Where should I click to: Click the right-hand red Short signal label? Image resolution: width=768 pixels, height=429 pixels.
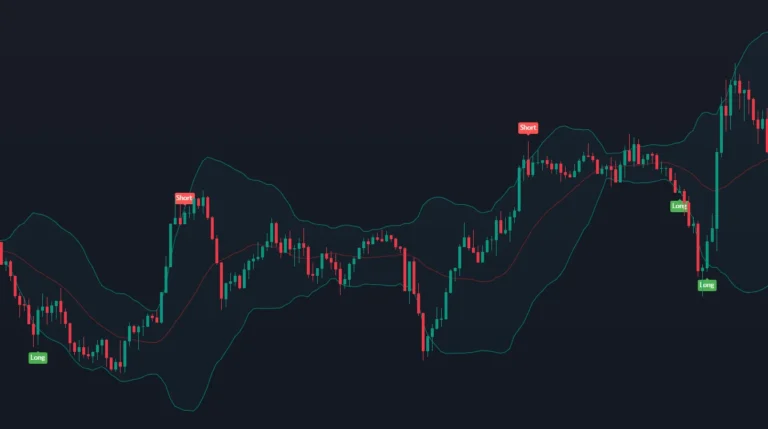528,128
